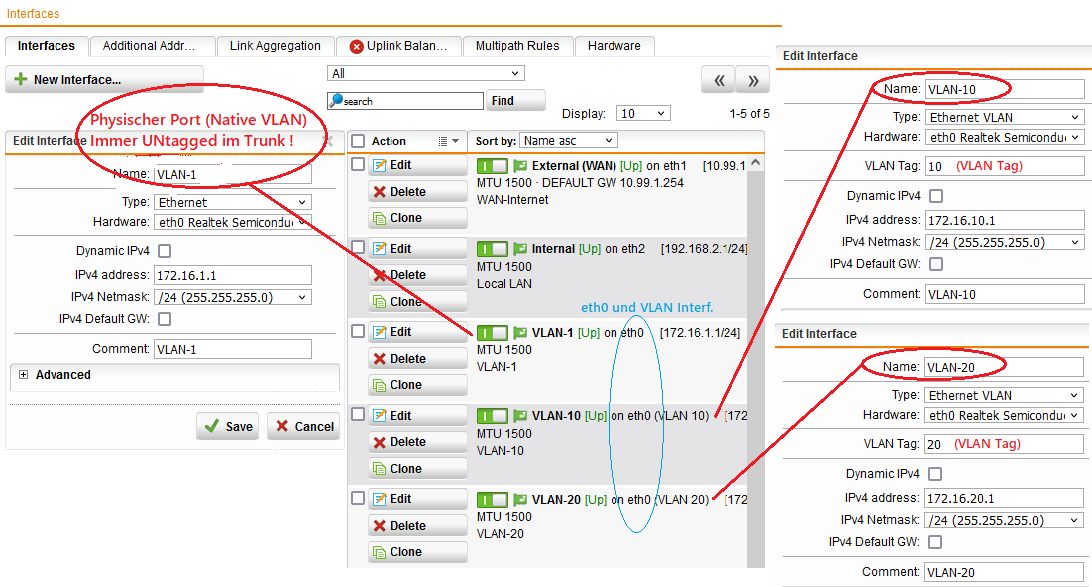1092x587 pixels.
Task: Edit the Internal interface
Action: pyautogui.click(x=417, y=249)
